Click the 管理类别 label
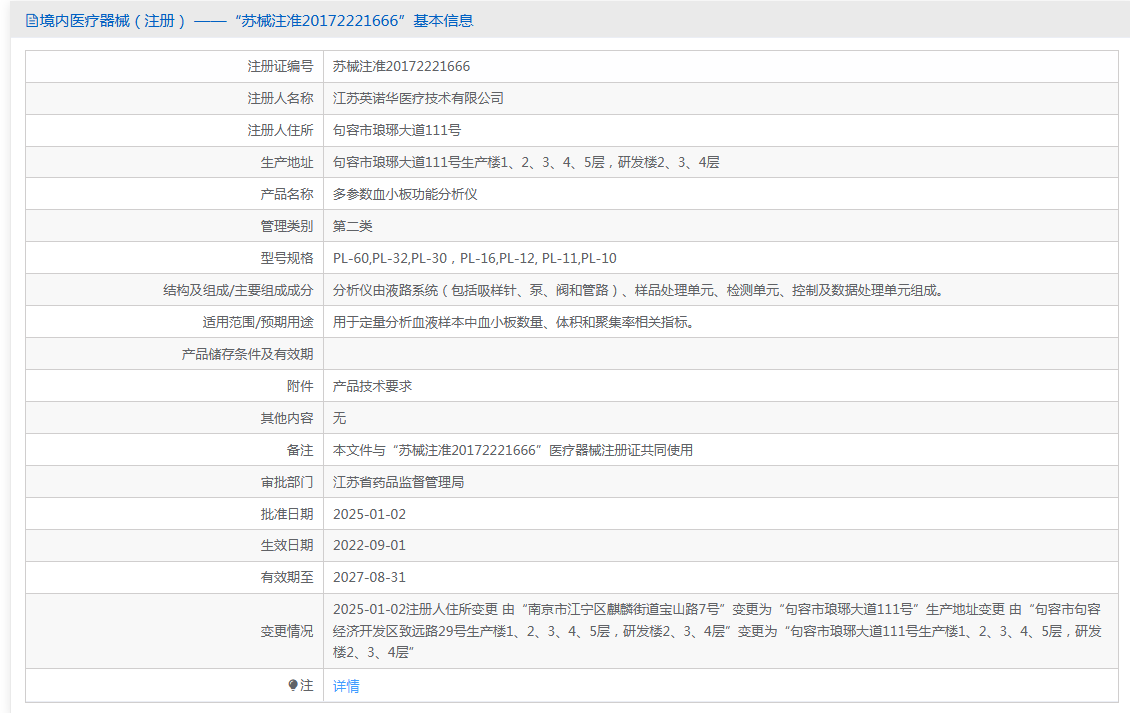The height and width of the screenshot is (713, 1130). pos(287,226)
